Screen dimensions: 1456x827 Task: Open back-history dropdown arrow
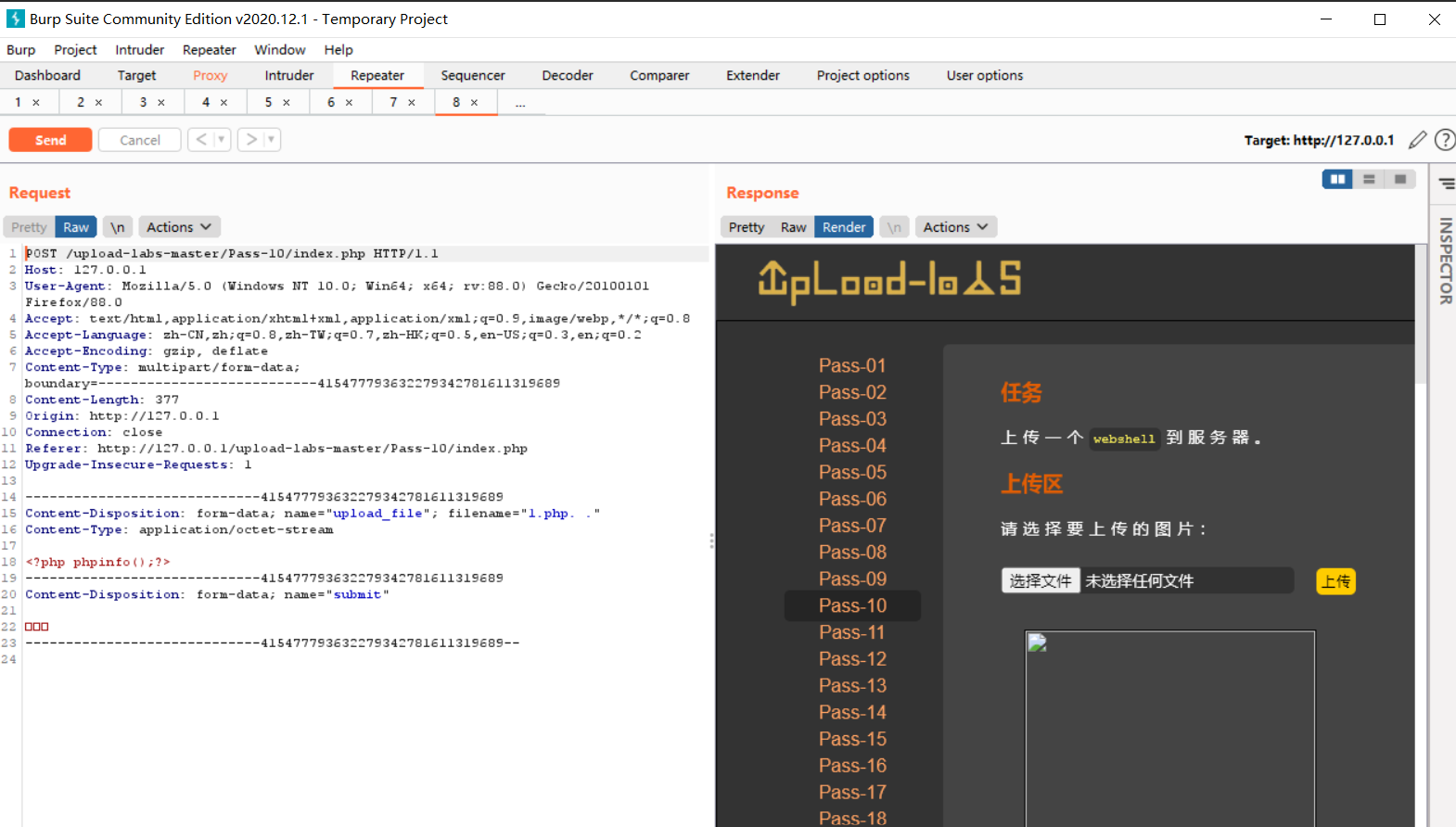[x=222, y=140]
